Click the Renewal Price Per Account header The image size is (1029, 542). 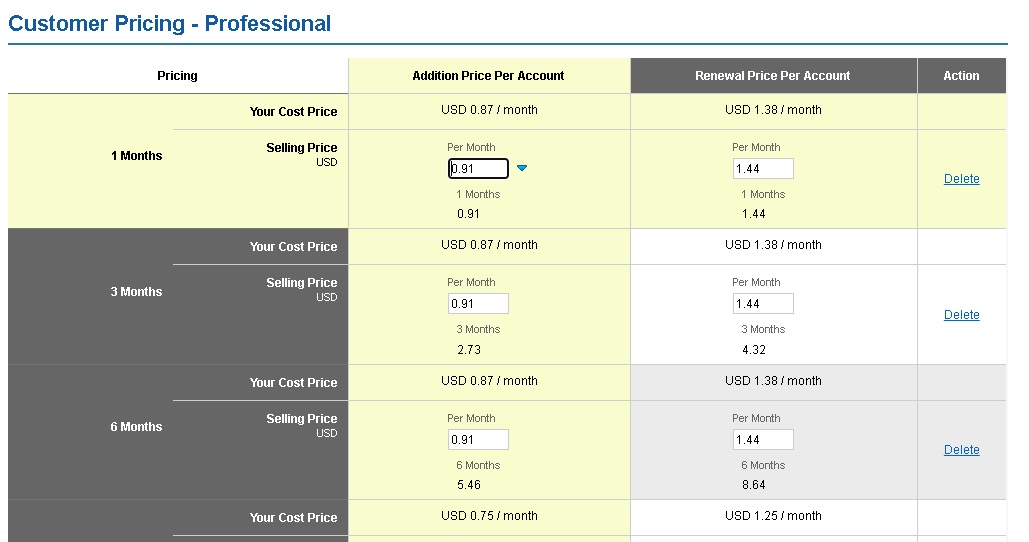coord(772,75)
